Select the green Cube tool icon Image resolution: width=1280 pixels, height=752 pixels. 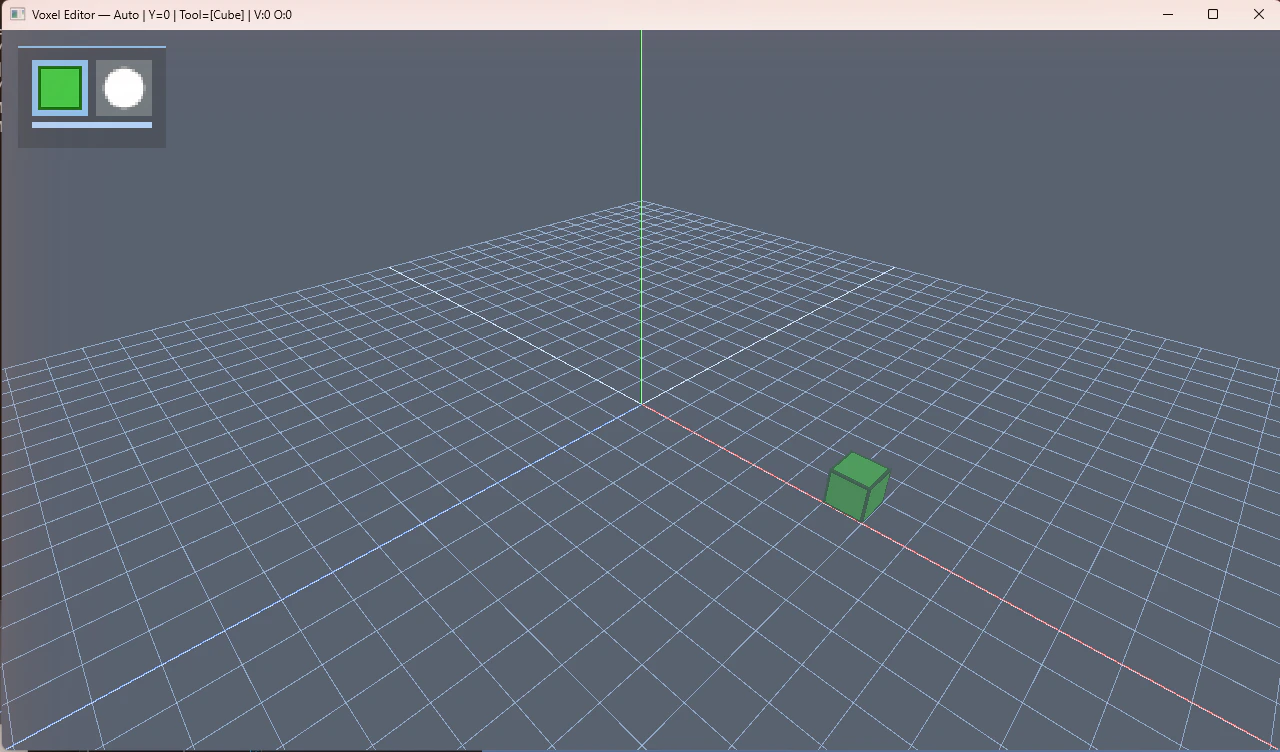[60, 88]
